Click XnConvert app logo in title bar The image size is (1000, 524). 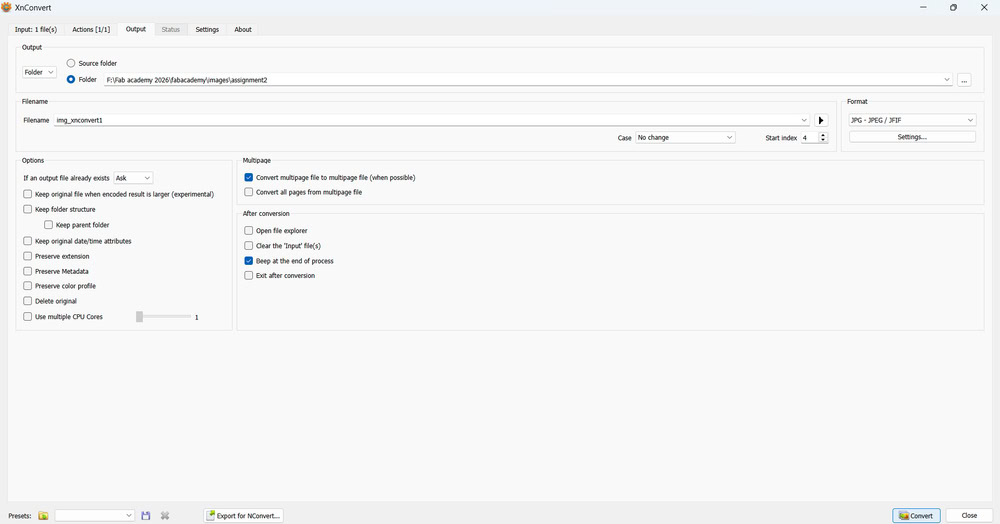(6, 8)
